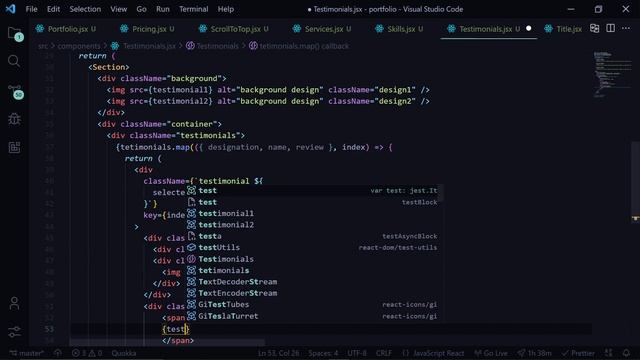Choose GiTestTubes suggestion

coord(312,304)
